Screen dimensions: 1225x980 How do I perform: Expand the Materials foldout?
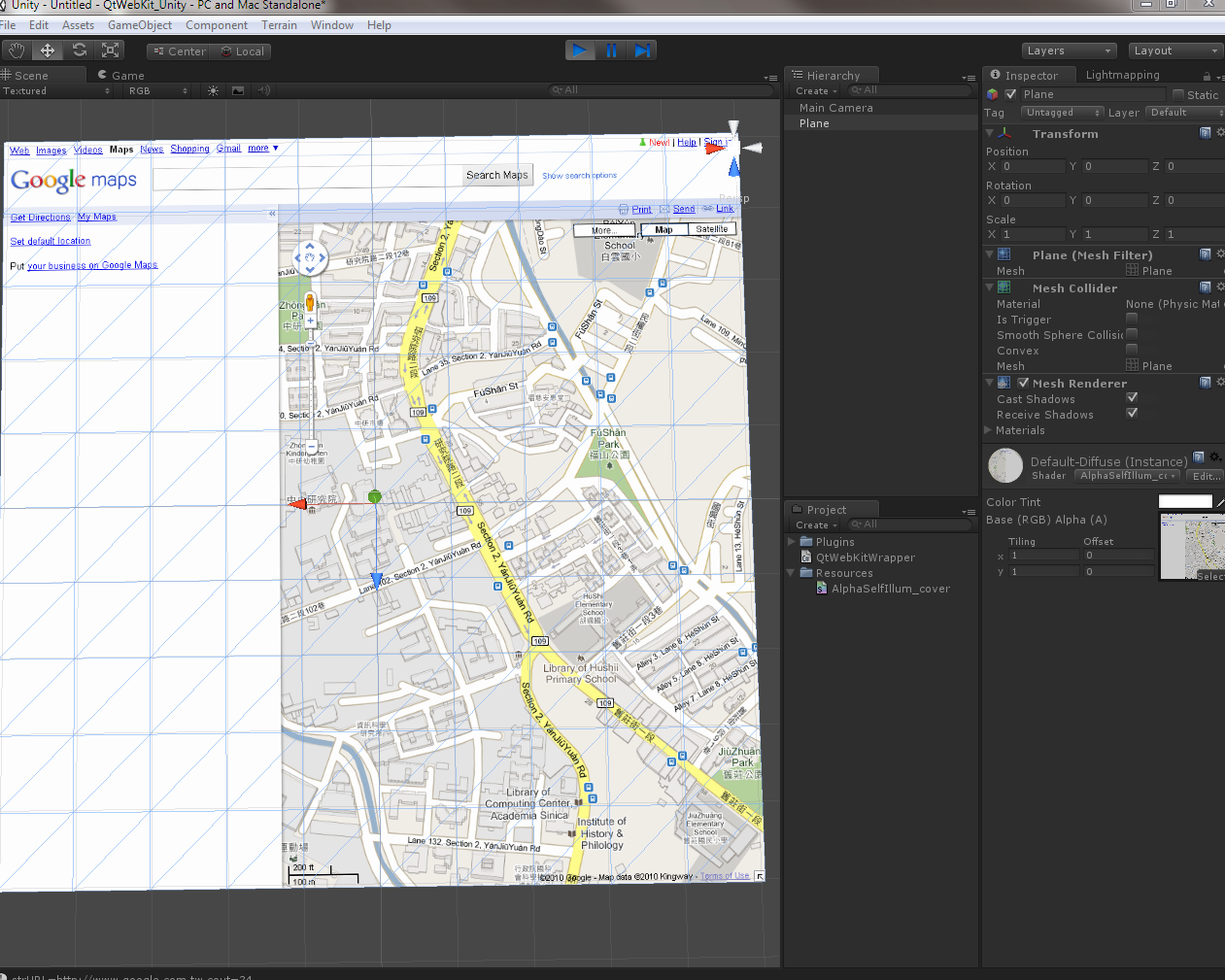coord(989,429)
